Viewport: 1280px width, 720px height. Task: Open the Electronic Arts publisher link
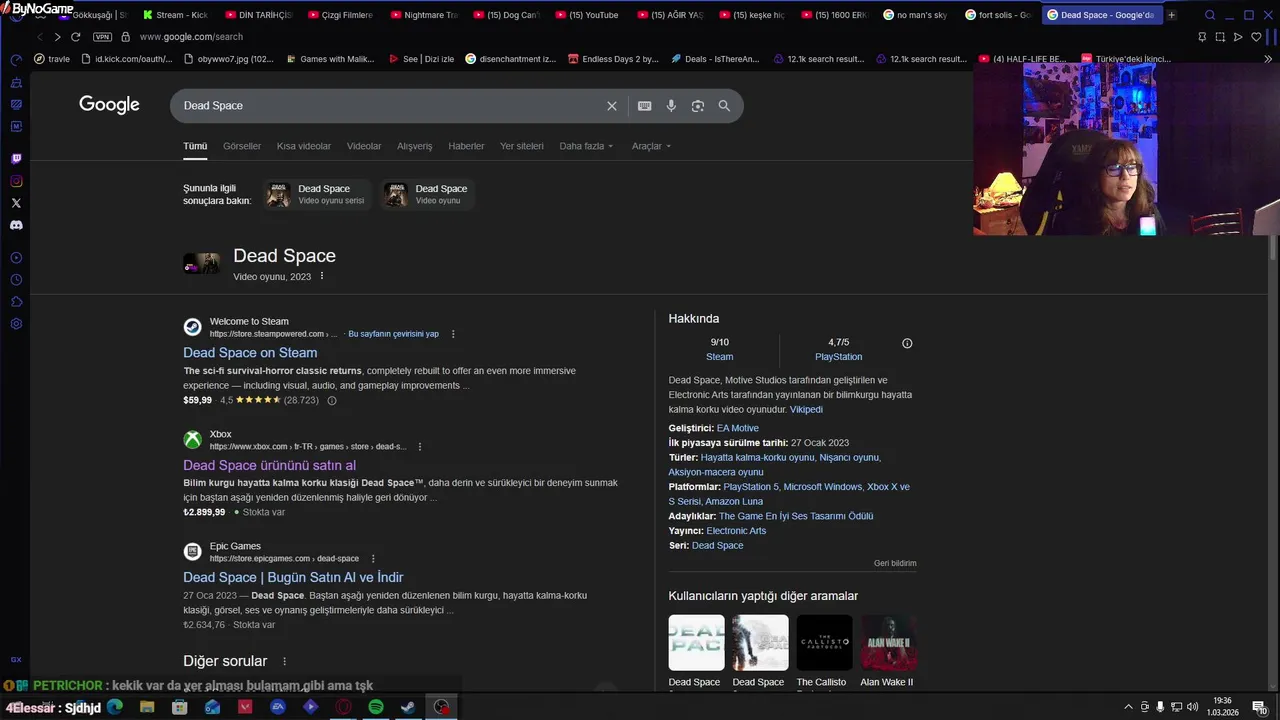pos(736,531)
